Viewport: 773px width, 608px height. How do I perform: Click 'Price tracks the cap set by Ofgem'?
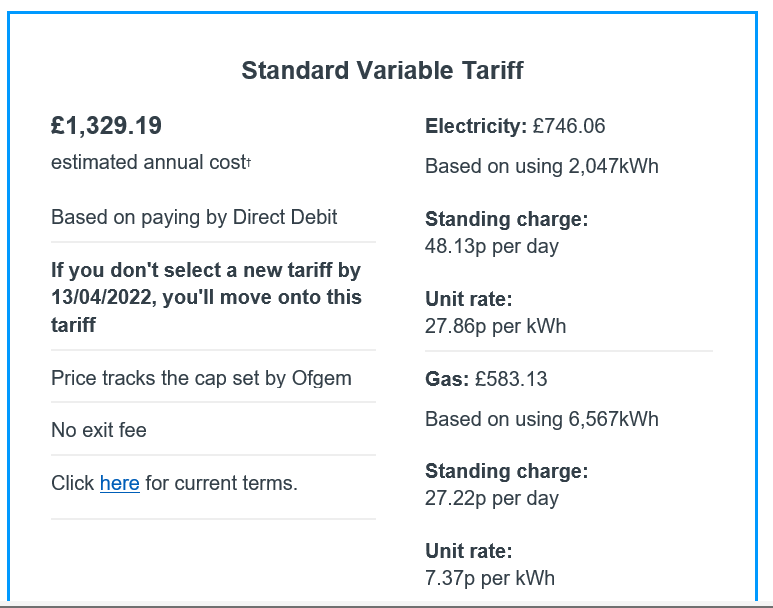[x=201, y=379]
